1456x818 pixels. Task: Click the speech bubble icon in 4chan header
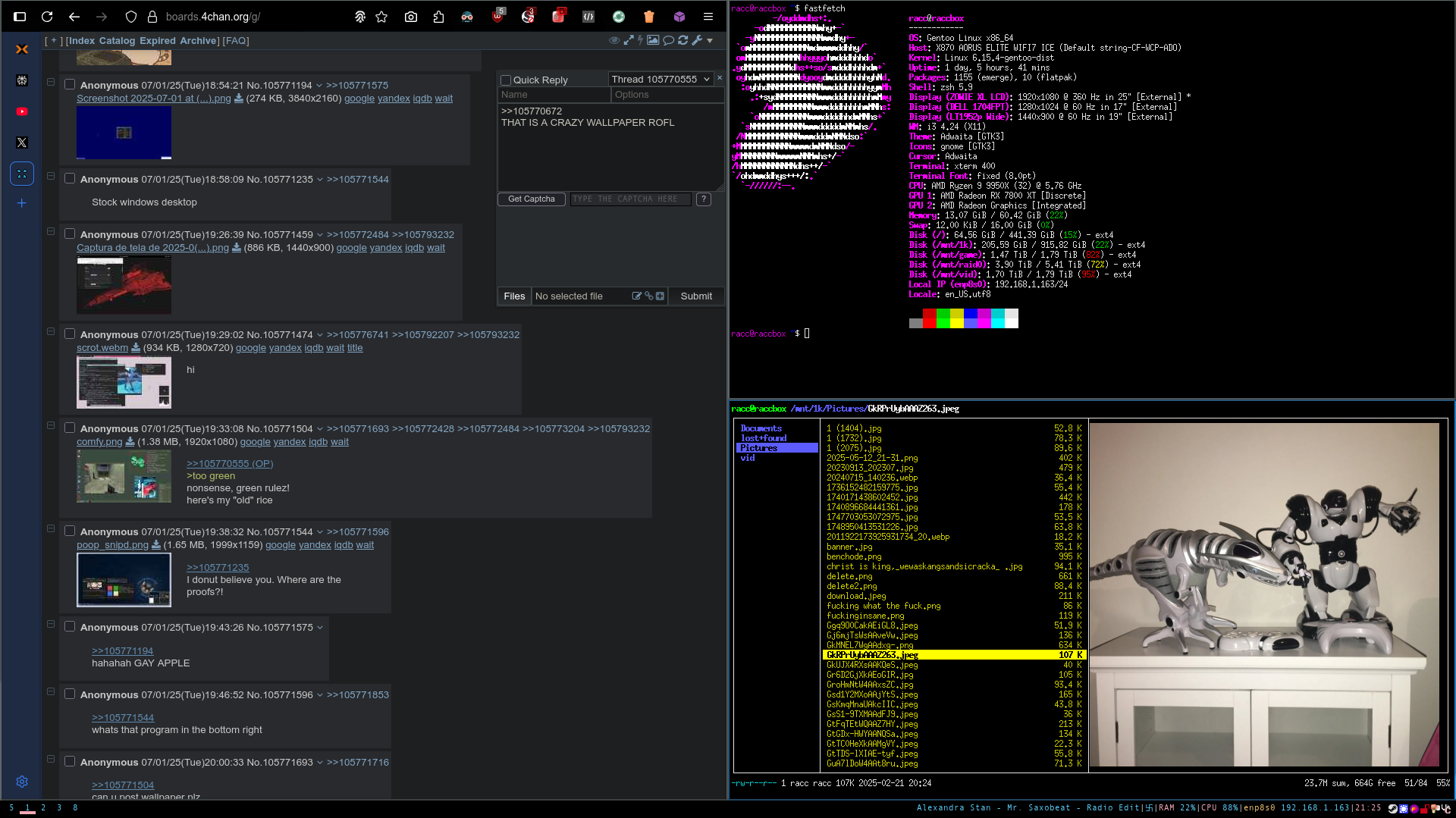(x=668, y=40)
